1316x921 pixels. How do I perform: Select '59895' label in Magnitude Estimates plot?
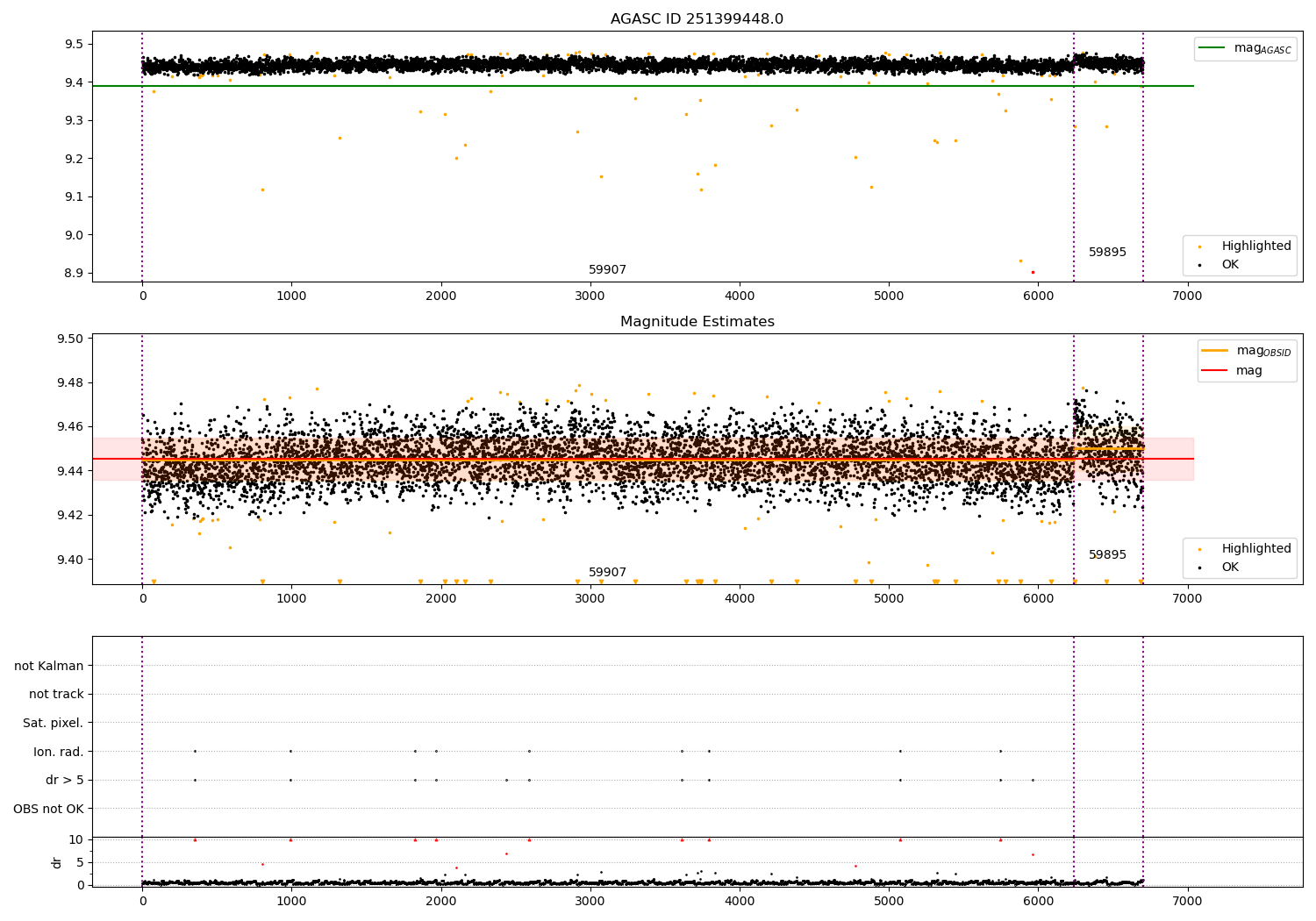point(1107,555)
